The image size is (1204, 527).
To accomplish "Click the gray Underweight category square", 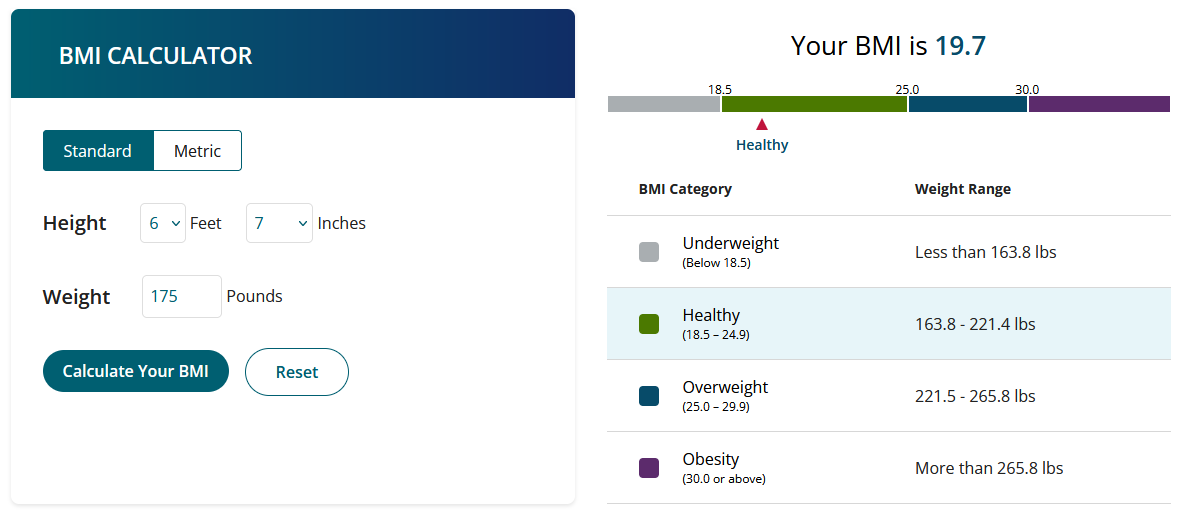I will [x=649, y=252].
